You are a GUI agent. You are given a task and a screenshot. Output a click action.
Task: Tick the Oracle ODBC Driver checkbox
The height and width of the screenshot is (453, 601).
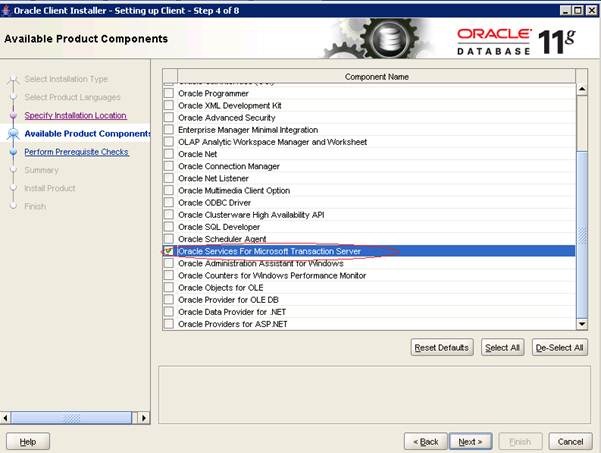click(169, 203)
